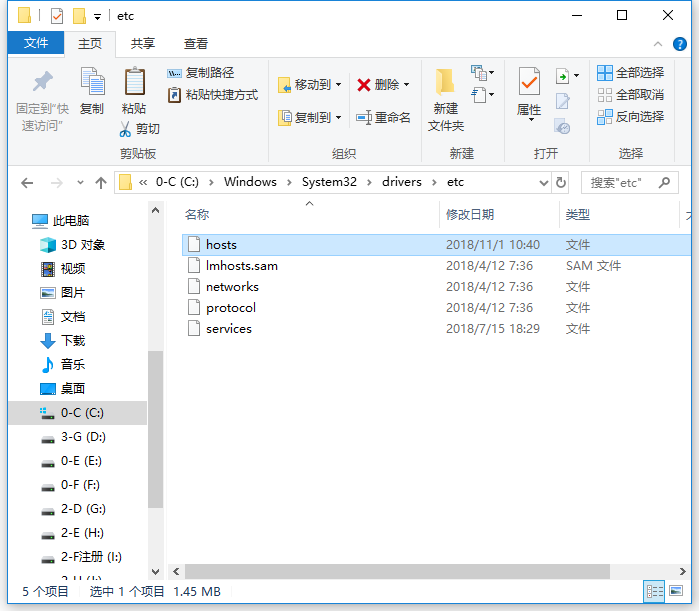Click the Pin to Quick Access icon

pos(43,82)
